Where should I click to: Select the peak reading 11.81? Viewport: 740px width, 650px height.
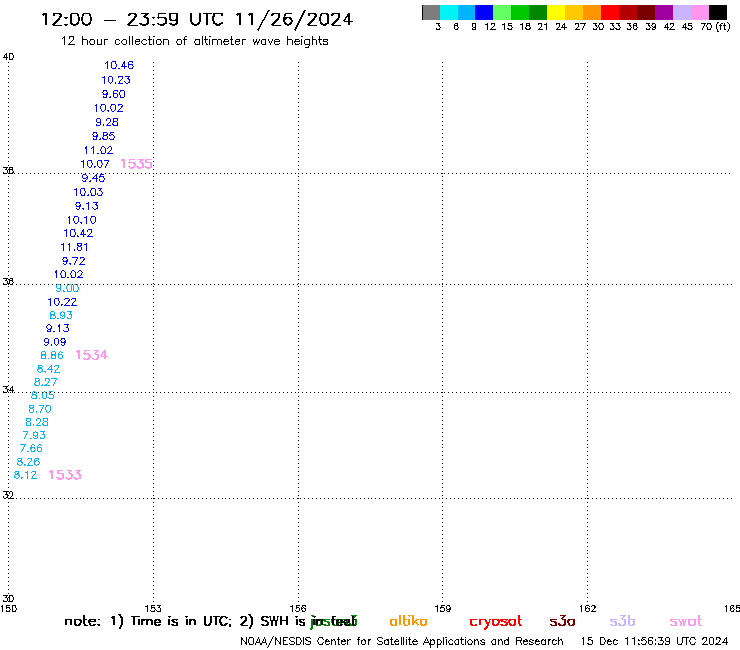pyautogui.click(x=75, y=247)
